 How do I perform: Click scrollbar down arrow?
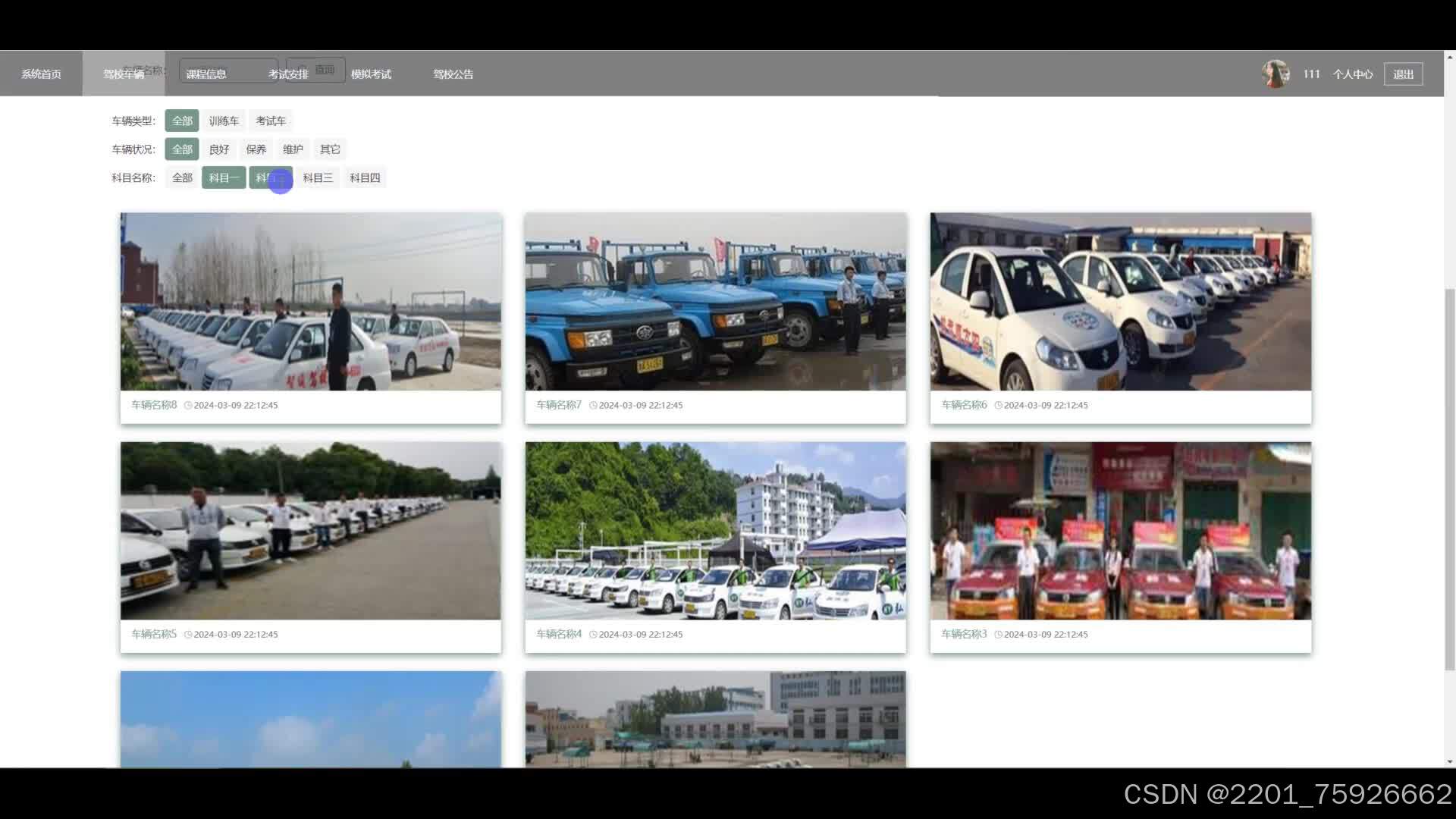[x=1449, y=761]
